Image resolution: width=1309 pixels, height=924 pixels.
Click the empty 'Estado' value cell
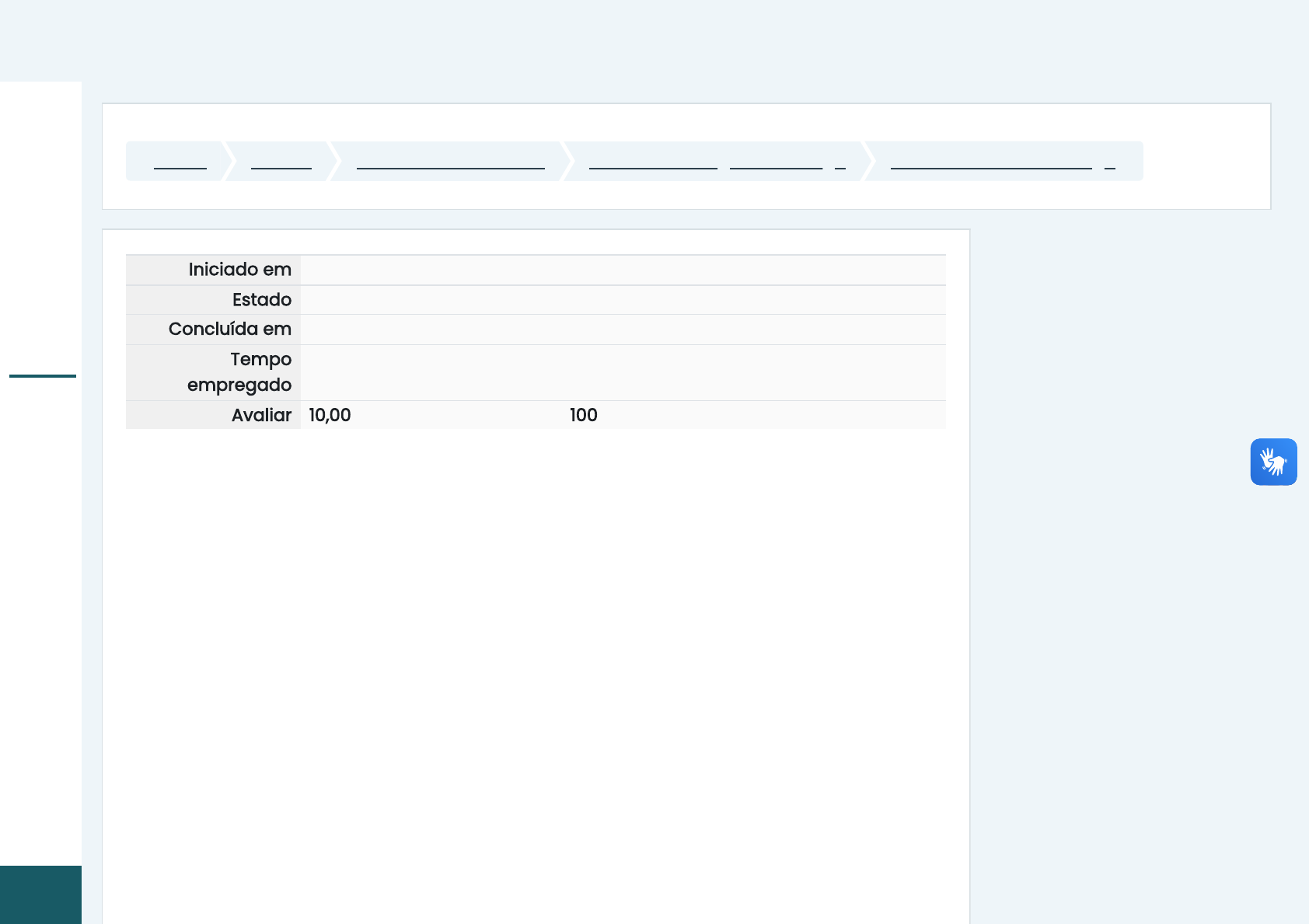coord(622,300)
